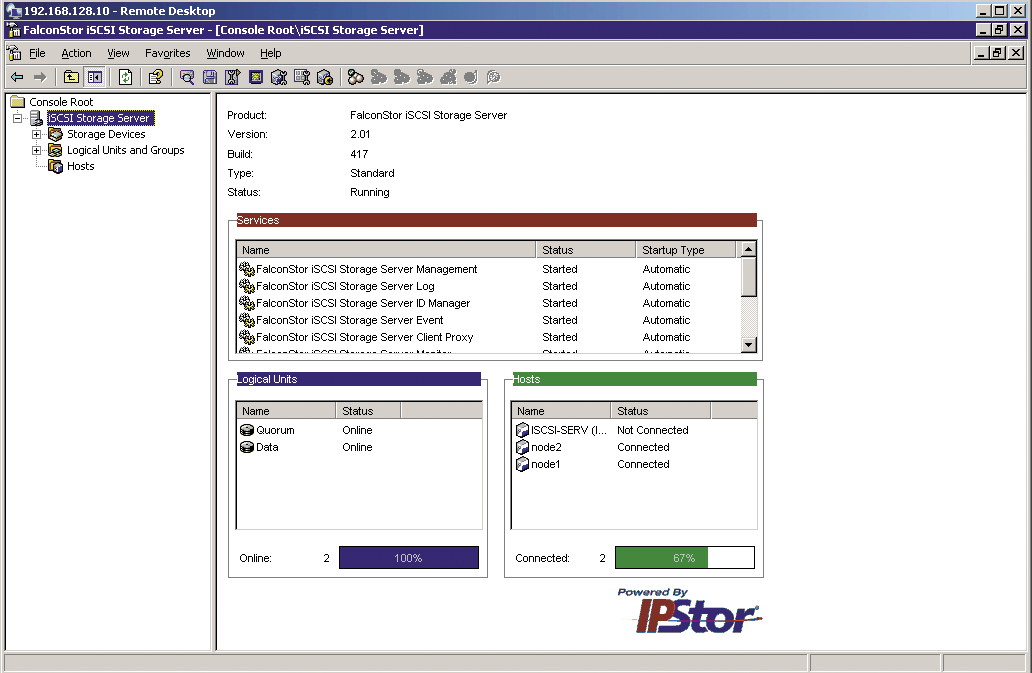Image resolution: width=1032 pixels, height=673 pixels.
Task: Click Services list scroll up arrow
Action: (x=748, y=249)
